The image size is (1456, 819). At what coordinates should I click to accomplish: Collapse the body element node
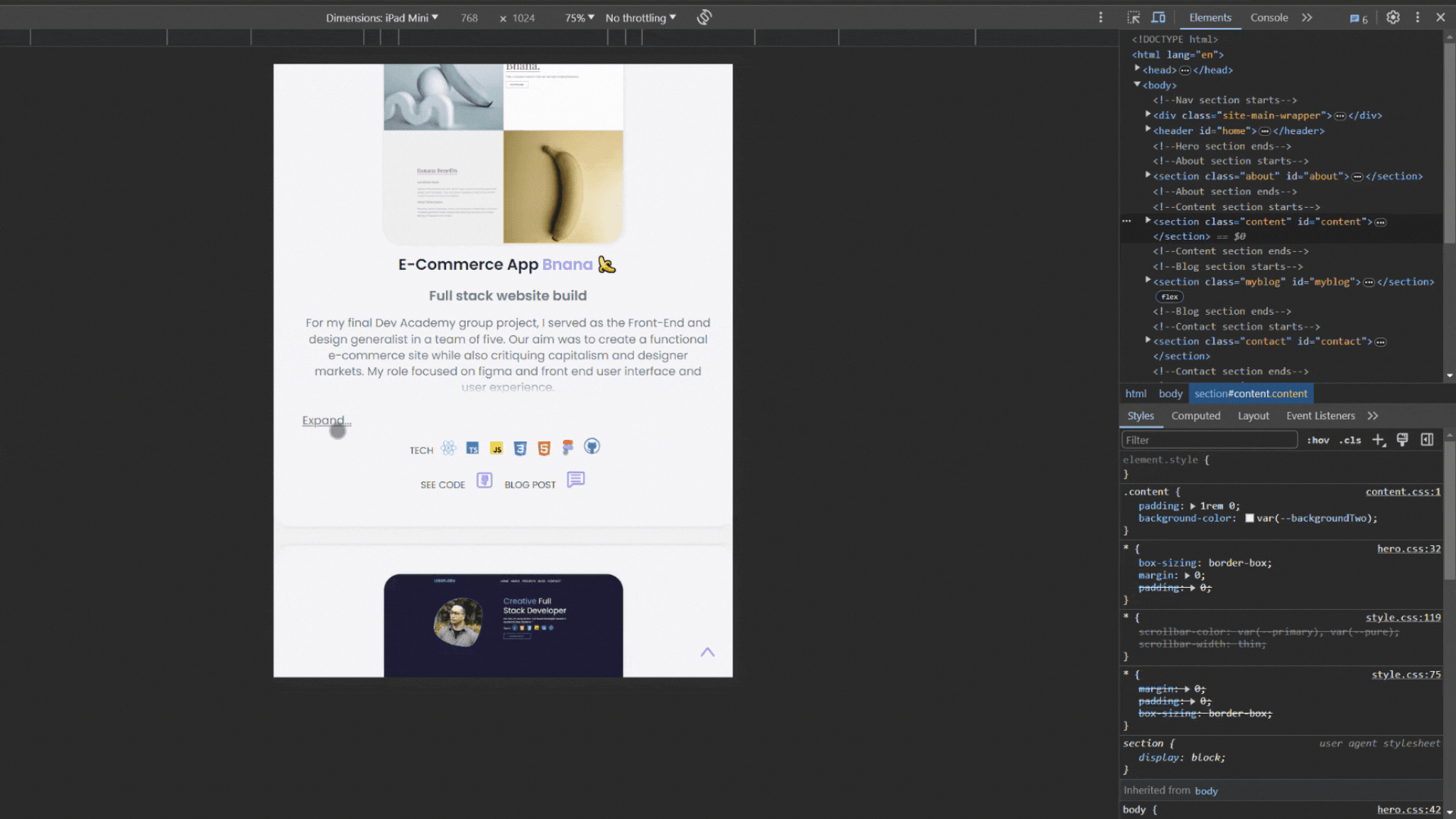[1137, 84]
